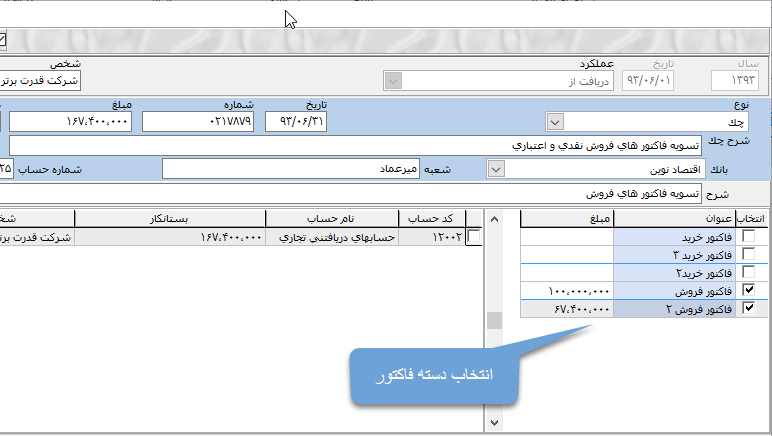
Task: Select the check date field 93/06/31
Action: click(x=297, y=122)
